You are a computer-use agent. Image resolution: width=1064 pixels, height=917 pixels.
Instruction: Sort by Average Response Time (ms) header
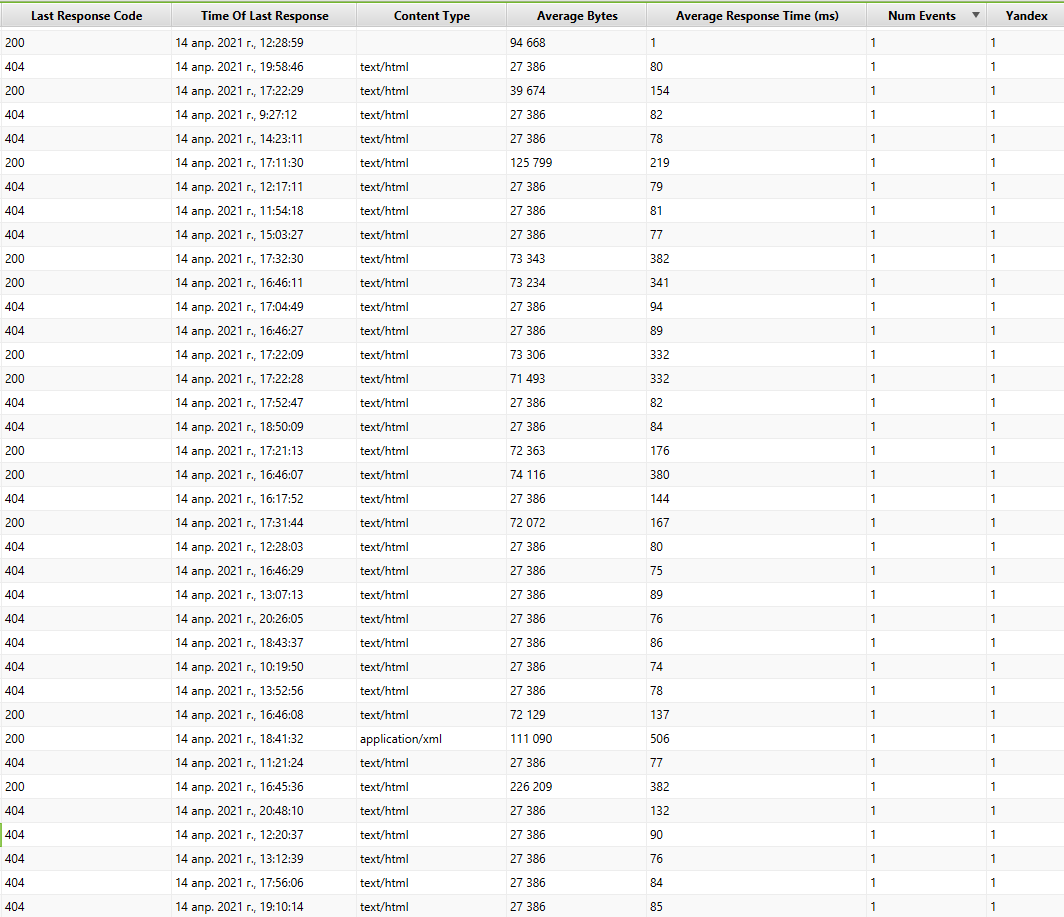[x=756, y=16]
